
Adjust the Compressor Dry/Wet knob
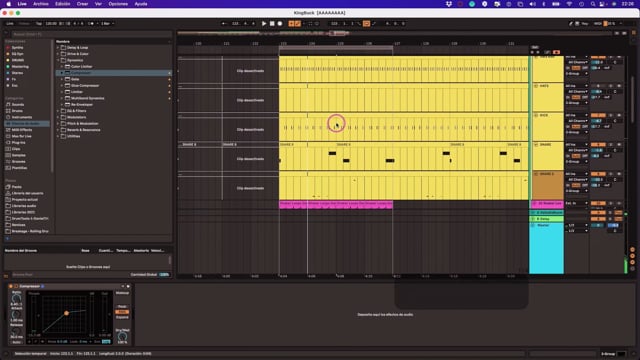pyautogui.click(x=122, y=336)
